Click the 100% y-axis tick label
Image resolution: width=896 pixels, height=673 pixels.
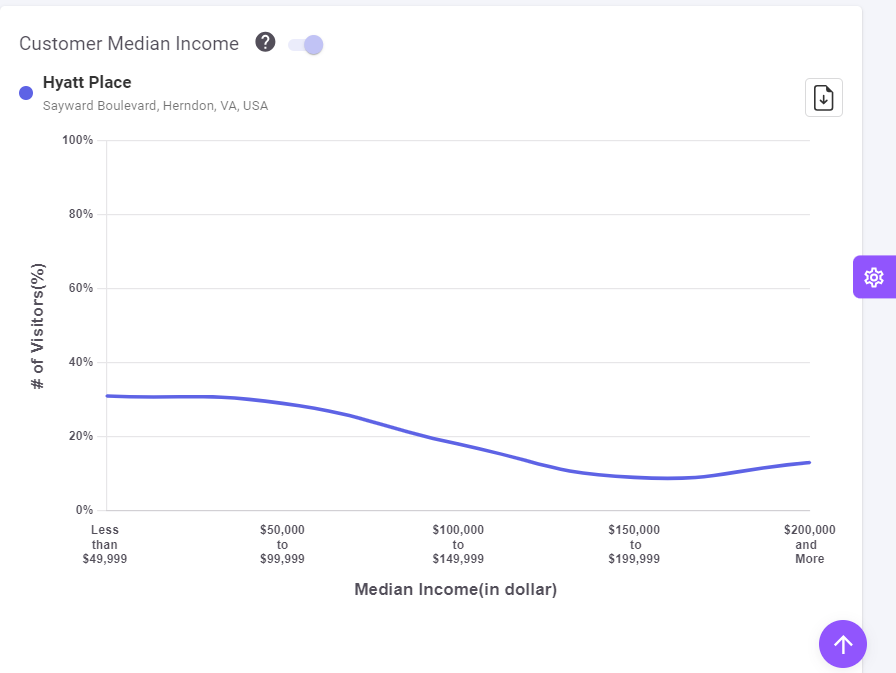pyautogui.click(x=77, y=140)
